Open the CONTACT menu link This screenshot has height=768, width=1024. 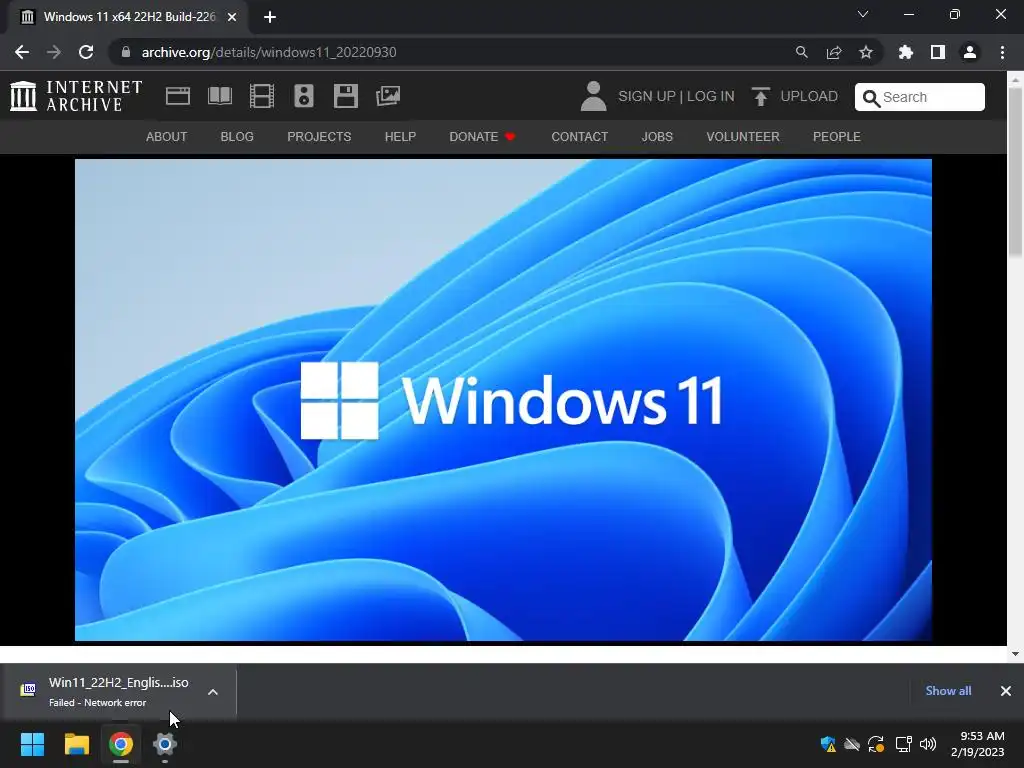pyautogui.click(x=579, y=136)
